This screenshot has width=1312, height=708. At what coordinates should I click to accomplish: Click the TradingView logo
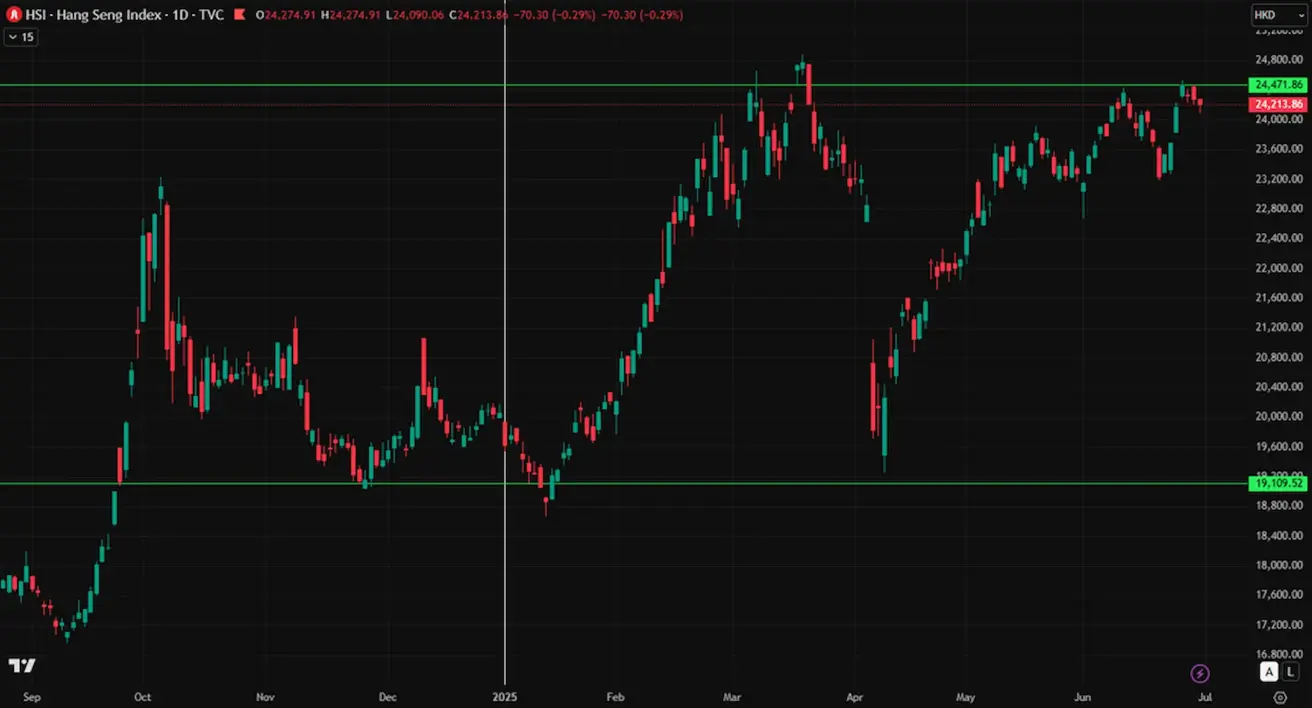click(22, 666)
